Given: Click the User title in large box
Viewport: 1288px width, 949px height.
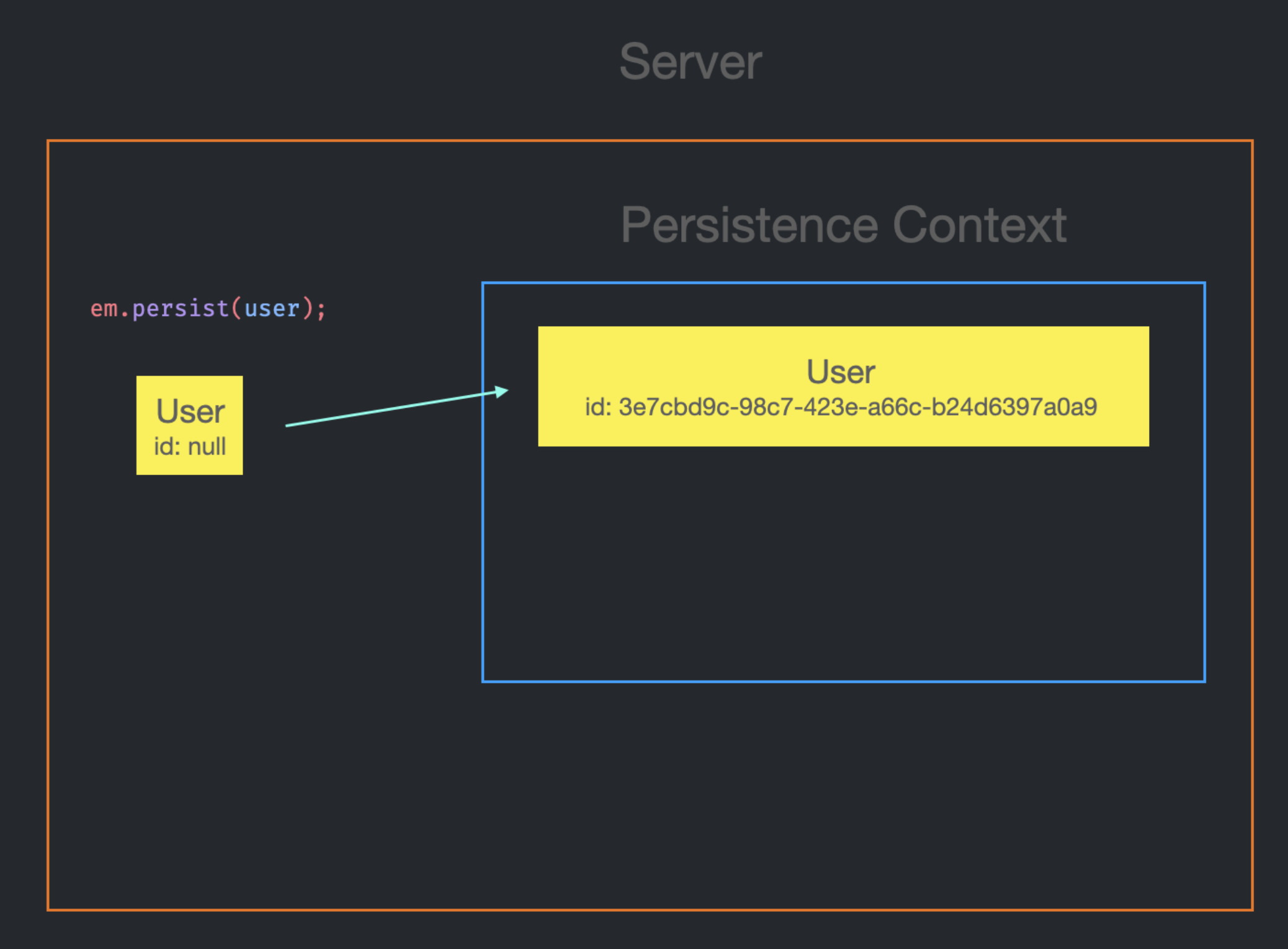Looking at the screenshot, I should (841, 372).
